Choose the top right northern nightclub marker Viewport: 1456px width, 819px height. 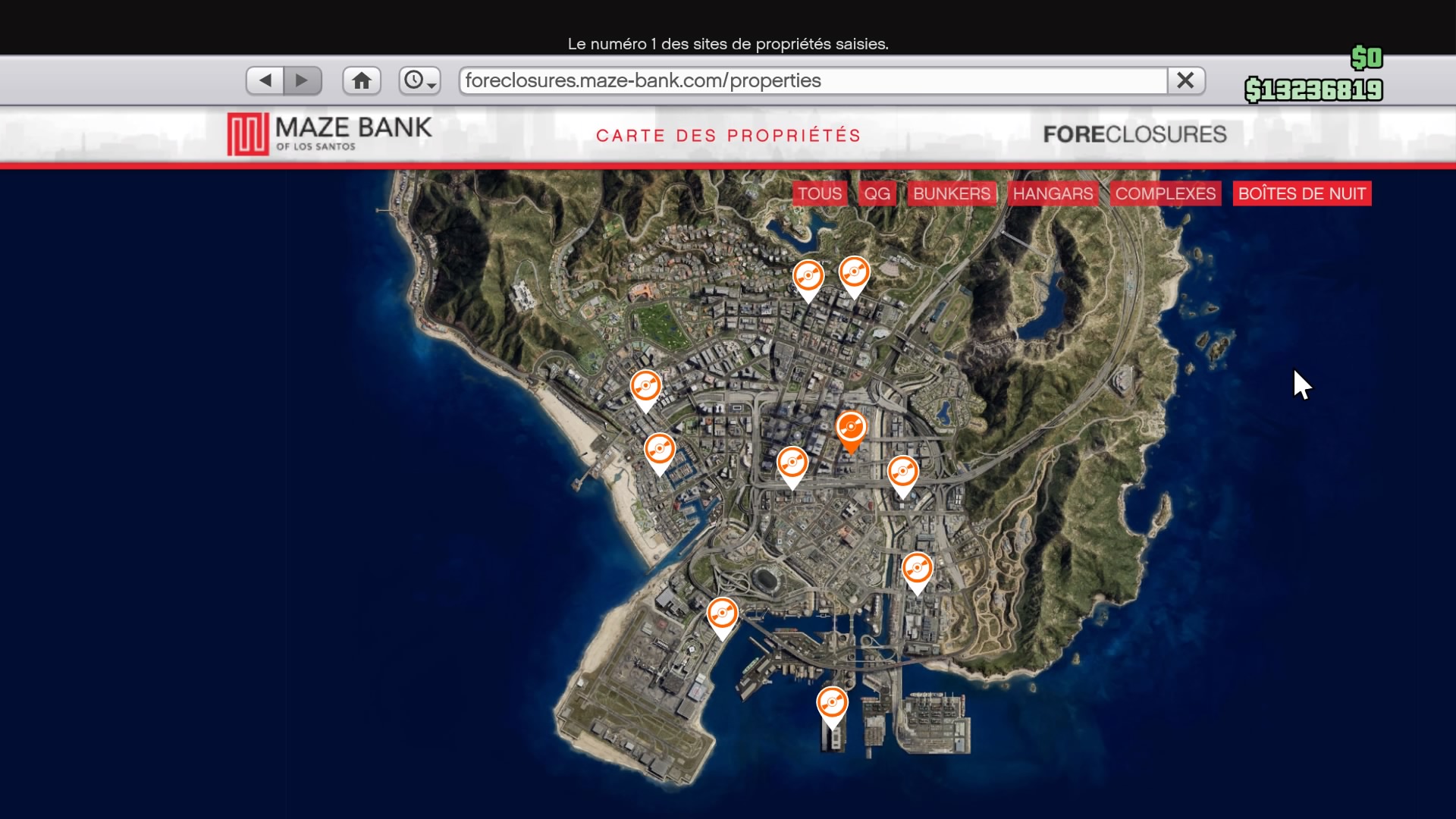[x=854, y=274]
